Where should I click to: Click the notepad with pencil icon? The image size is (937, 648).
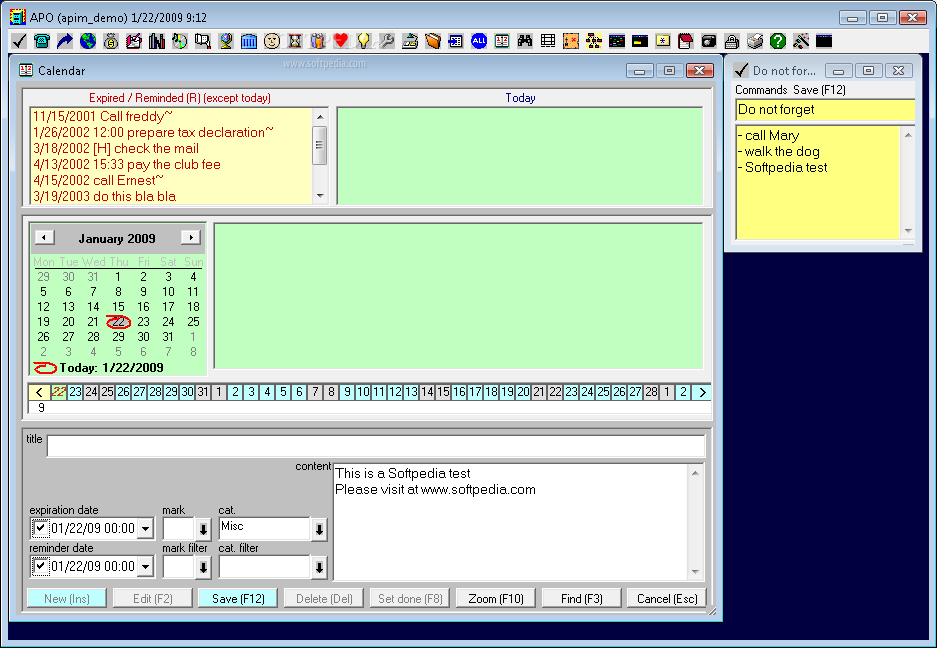point(134,41)
